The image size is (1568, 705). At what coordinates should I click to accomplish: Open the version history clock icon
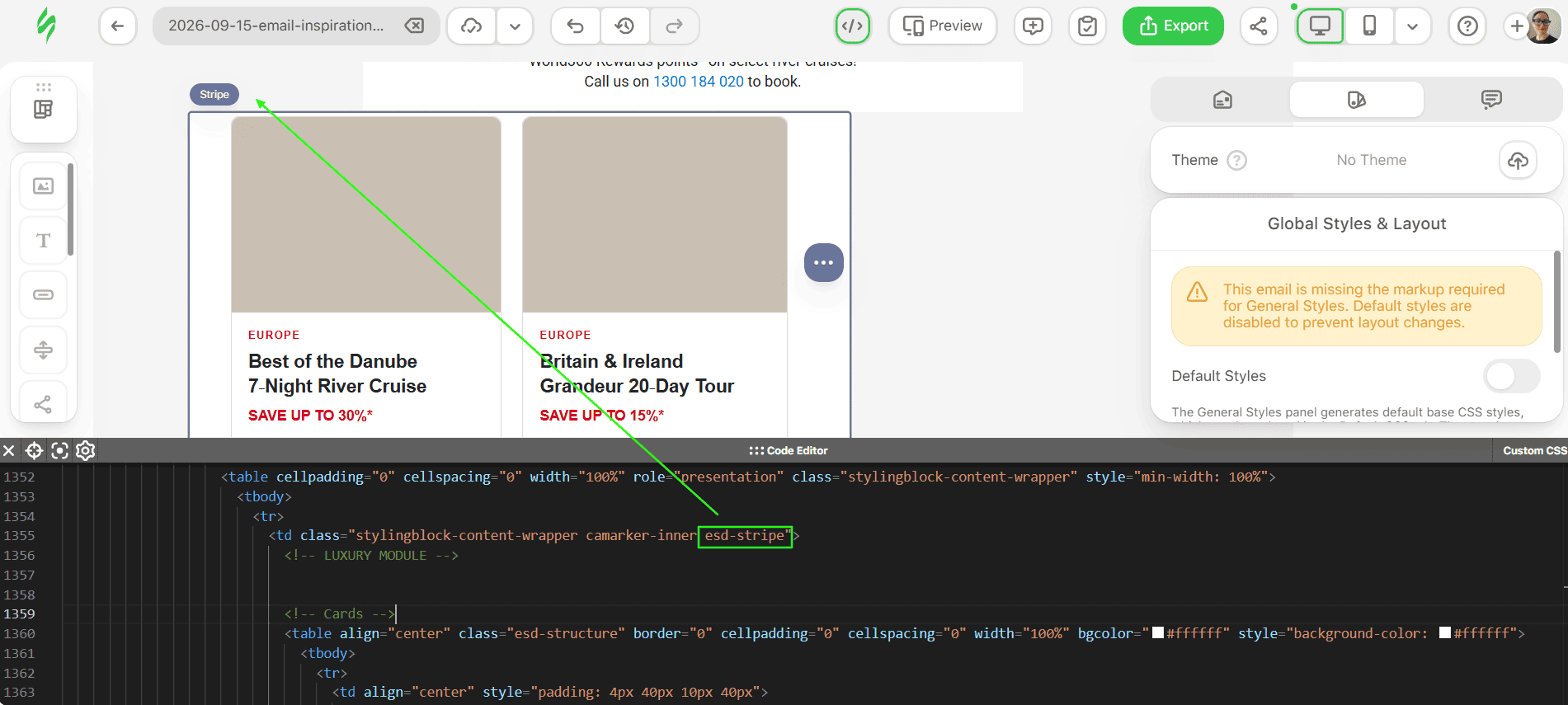coord(625,26)
